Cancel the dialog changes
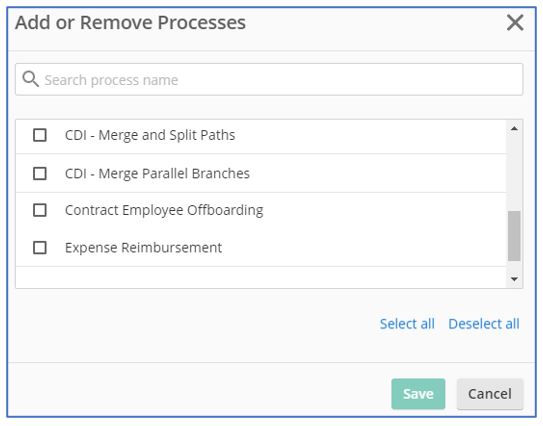This screenshot has height=426, width=543. (x=490, y=394)
